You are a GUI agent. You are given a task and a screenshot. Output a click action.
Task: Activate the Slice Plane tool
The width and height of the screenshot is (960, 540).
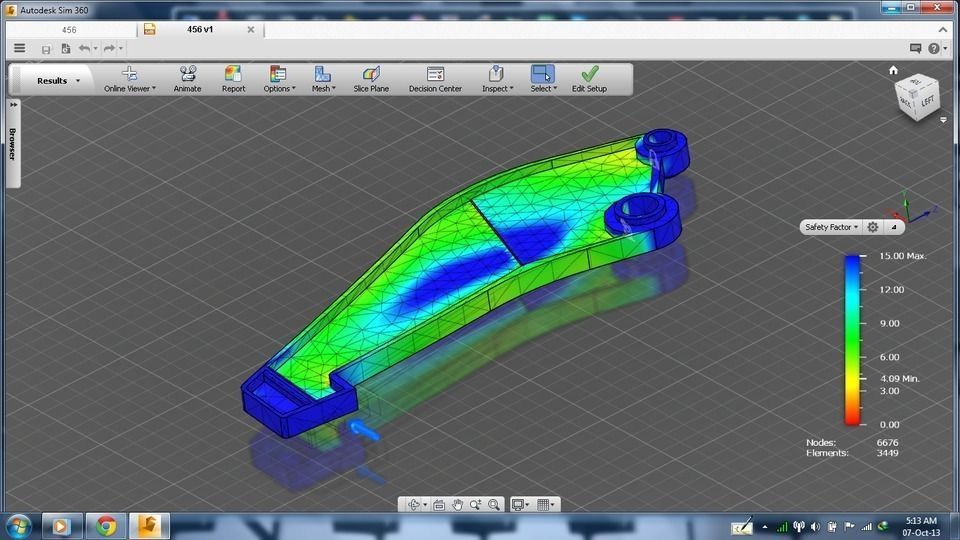tap(371, 80)
